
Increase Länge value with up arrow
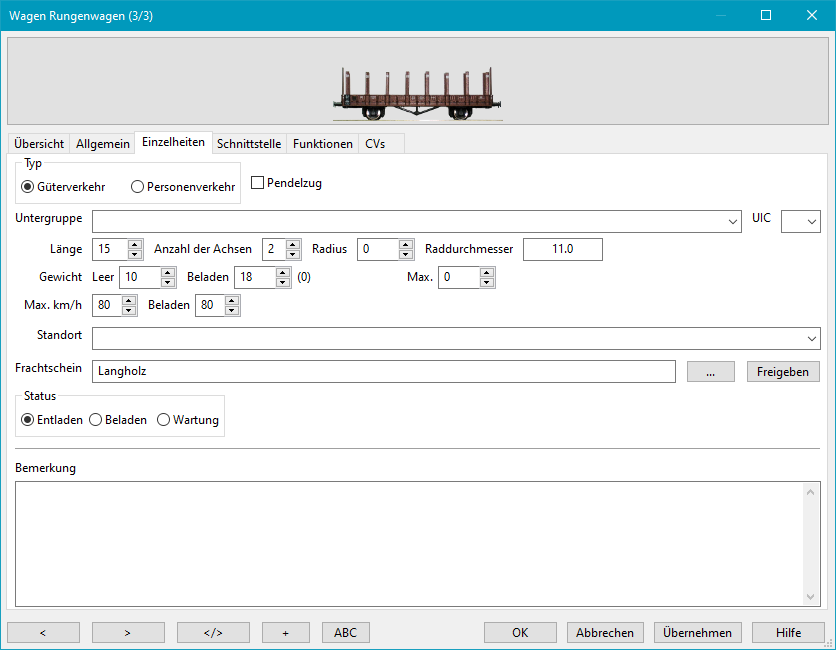[135, 244]
